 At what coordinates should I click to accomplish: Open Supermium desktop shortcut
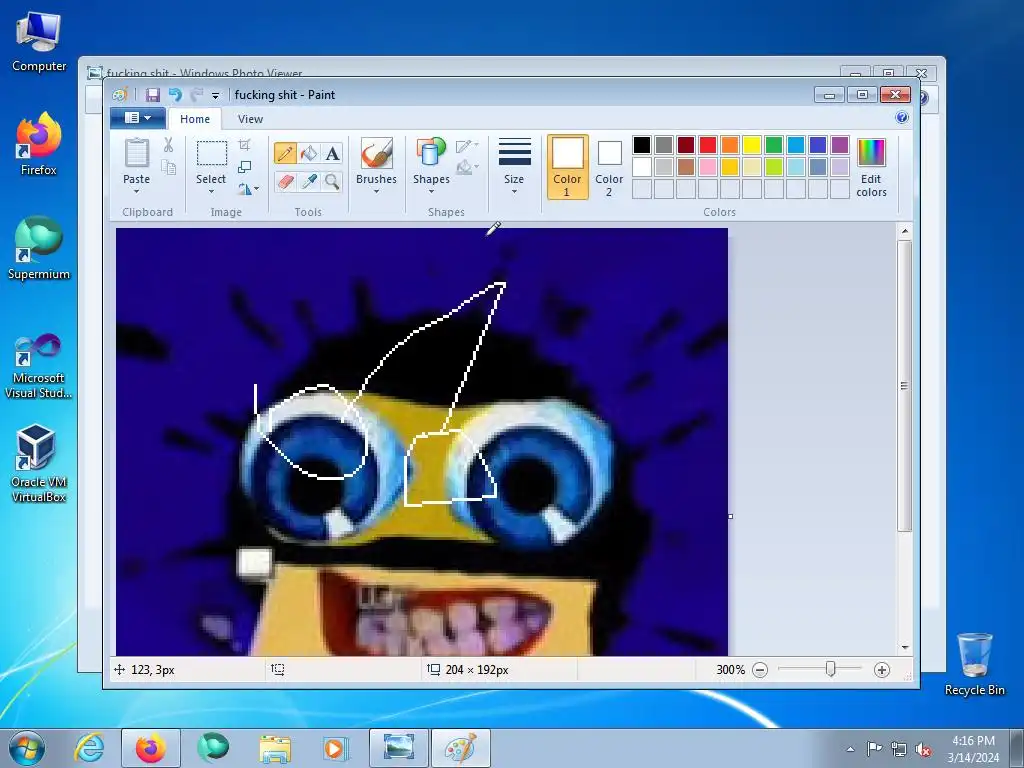pos(39,248)
